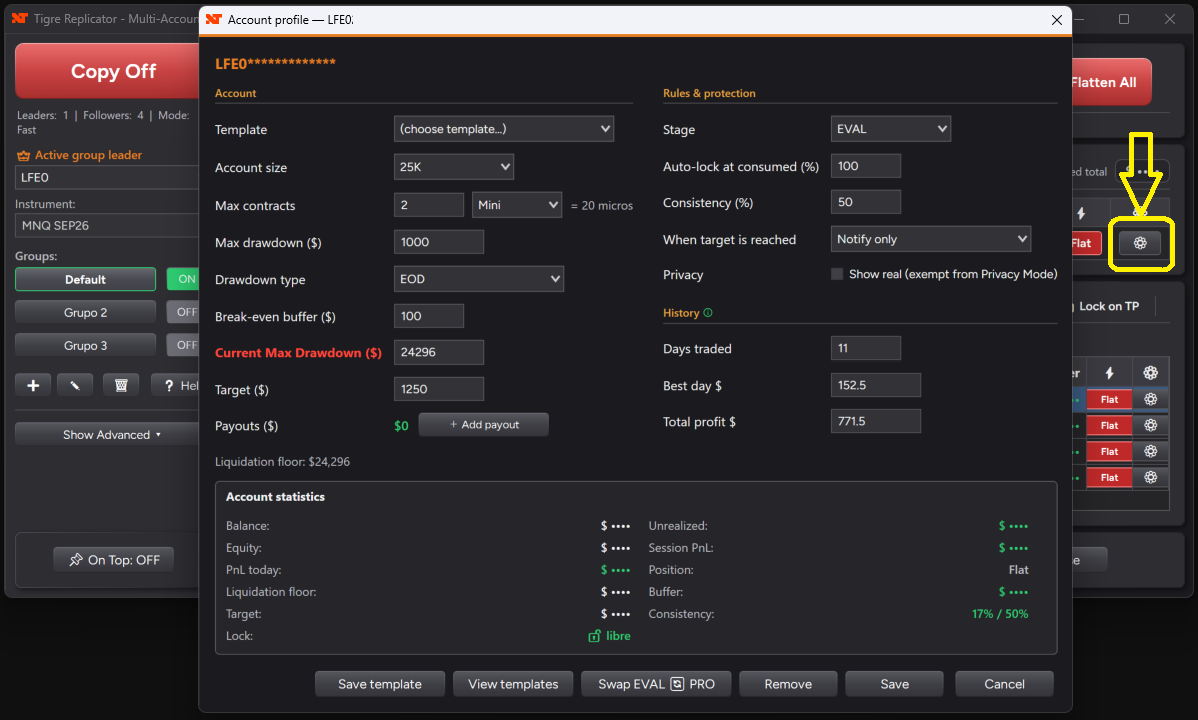Click Cancel in the Account profile dialog
1198x720 pixels.
(x=1005, y=684)
